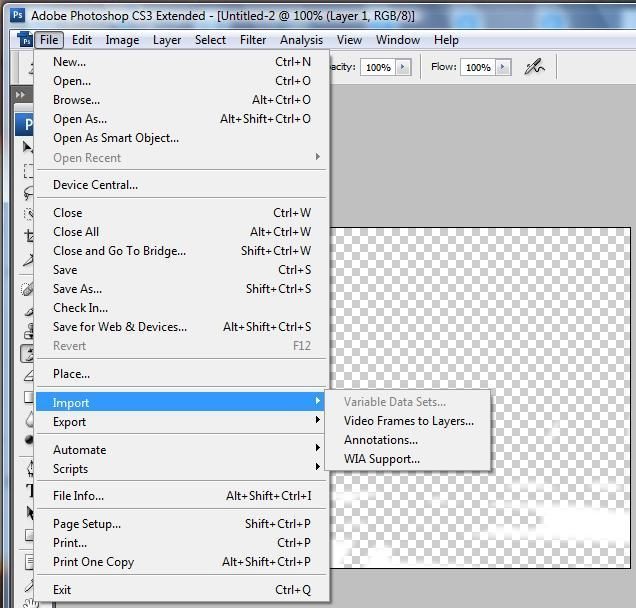
Task: Choose Open As Smart Object...
Action: pyautogui.click(x=182, y=138)
